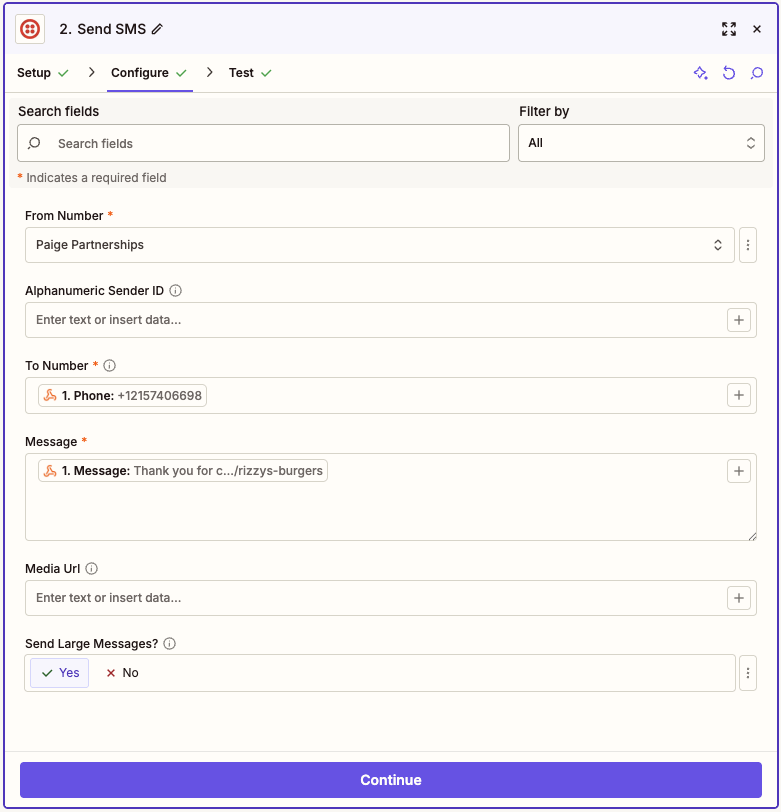Show info tooltip for Media Url
The image size is (781, 812).
click(92, 569)
